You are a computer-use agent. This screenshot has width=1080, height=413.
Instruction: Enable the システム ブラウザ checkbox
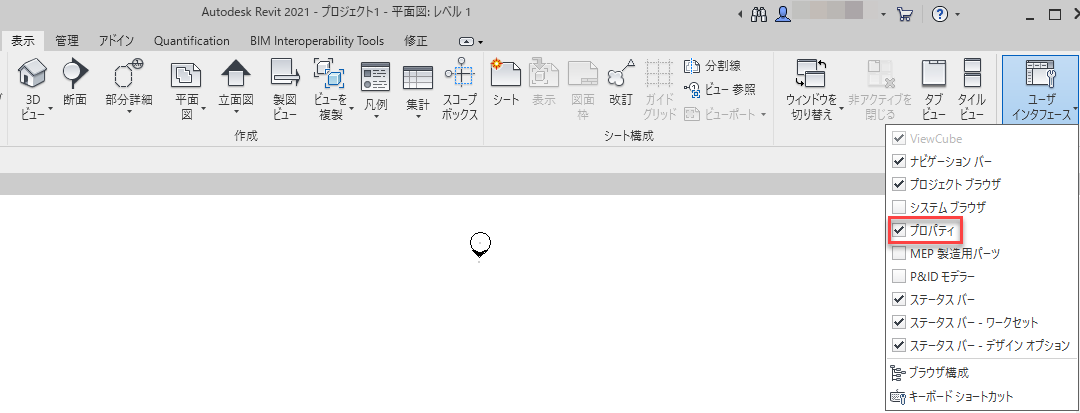(x=898, y=206)
